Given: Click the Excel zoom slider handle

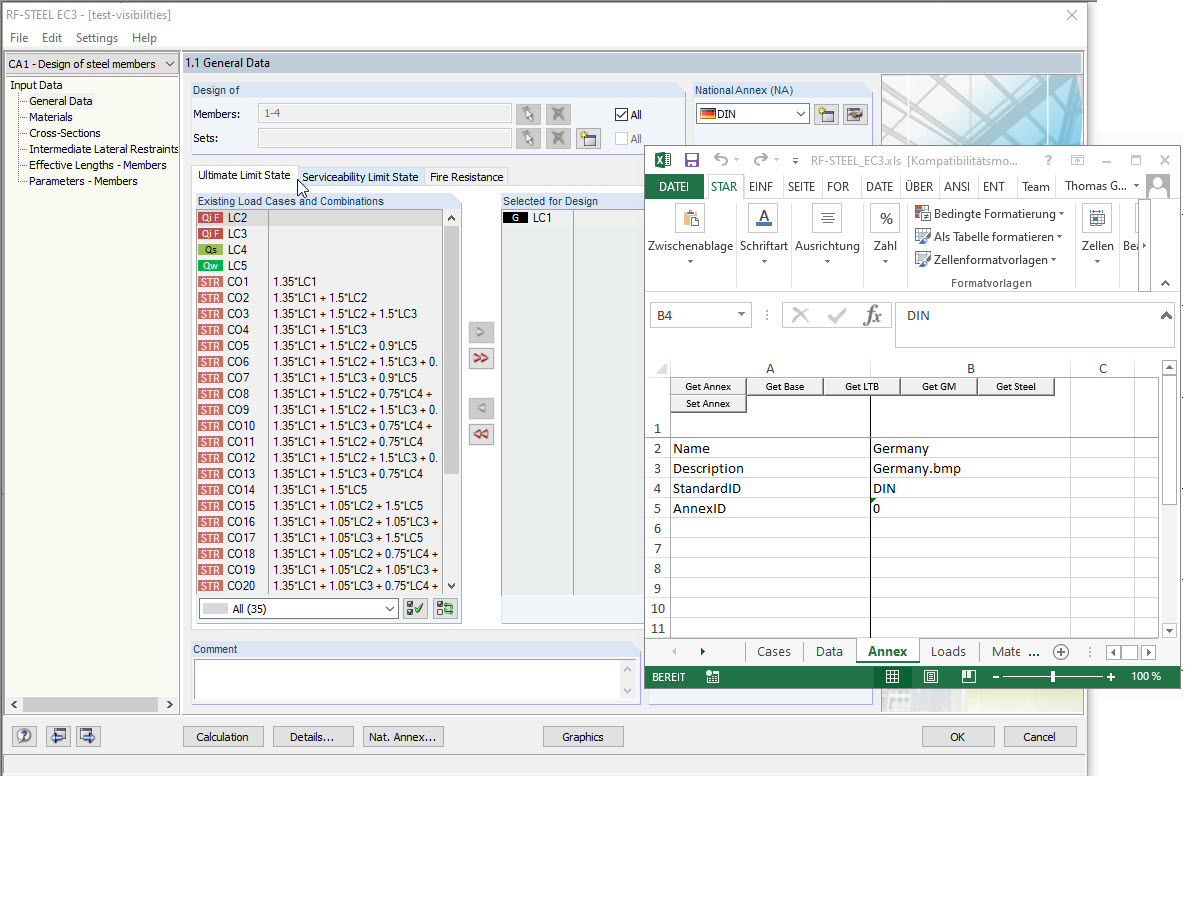Looking at the screenshot, I should tap(1053, 677).
